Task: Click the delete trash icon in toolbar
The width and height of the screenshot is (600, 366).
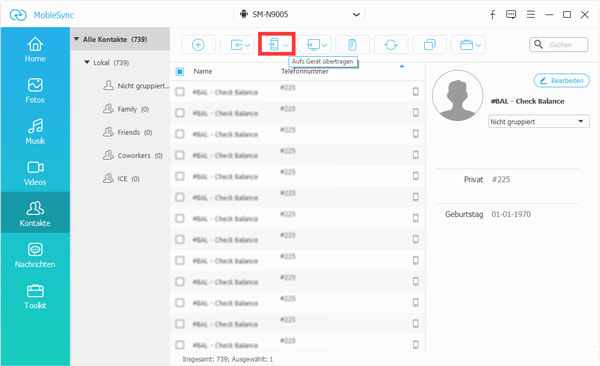Action: pos(352,45)
